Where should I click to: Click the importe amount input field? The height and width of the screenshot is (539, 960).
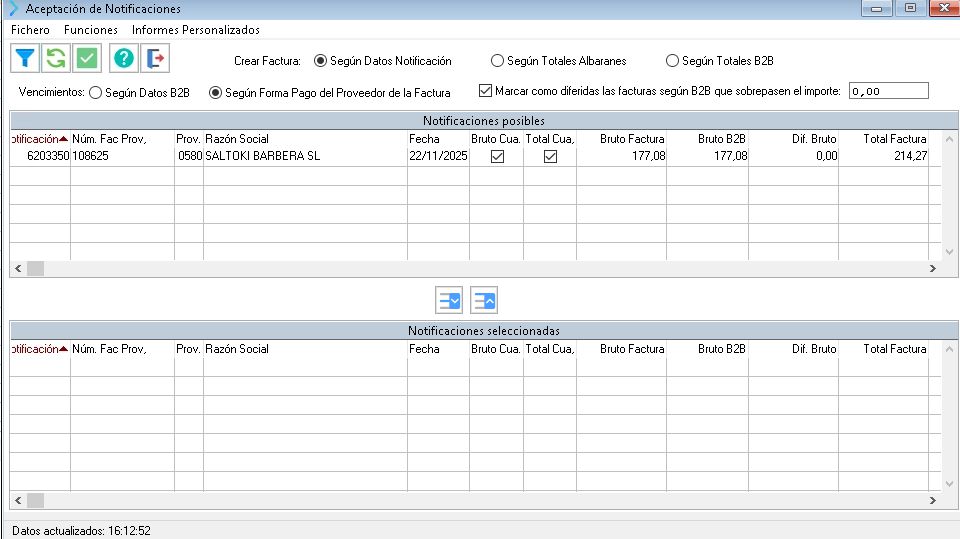point(888,91)
